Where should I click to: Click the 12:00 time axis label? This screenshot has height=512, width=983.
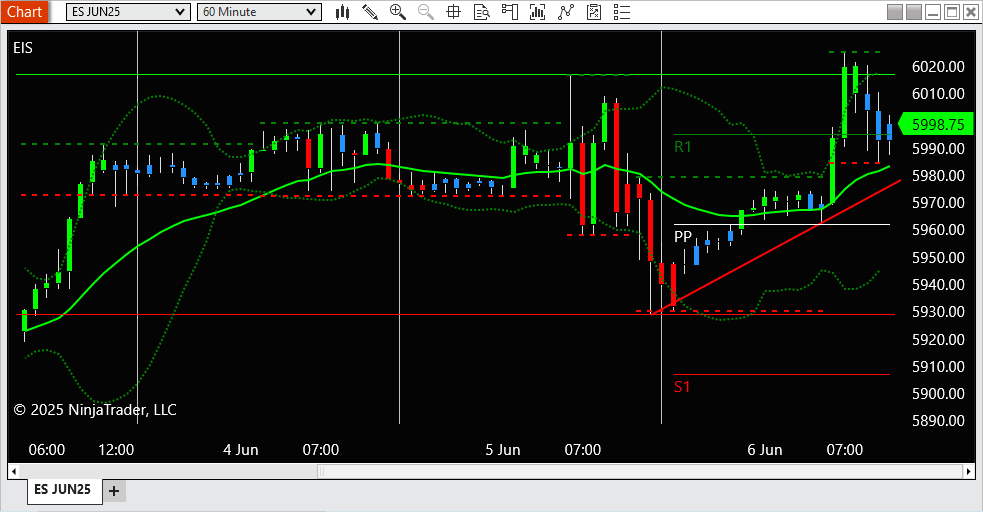116,449
